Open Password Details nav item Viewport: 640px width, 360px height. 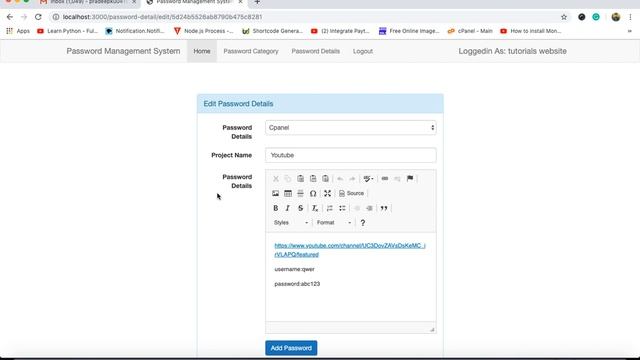pyautogui.click(x=316, y=51)
